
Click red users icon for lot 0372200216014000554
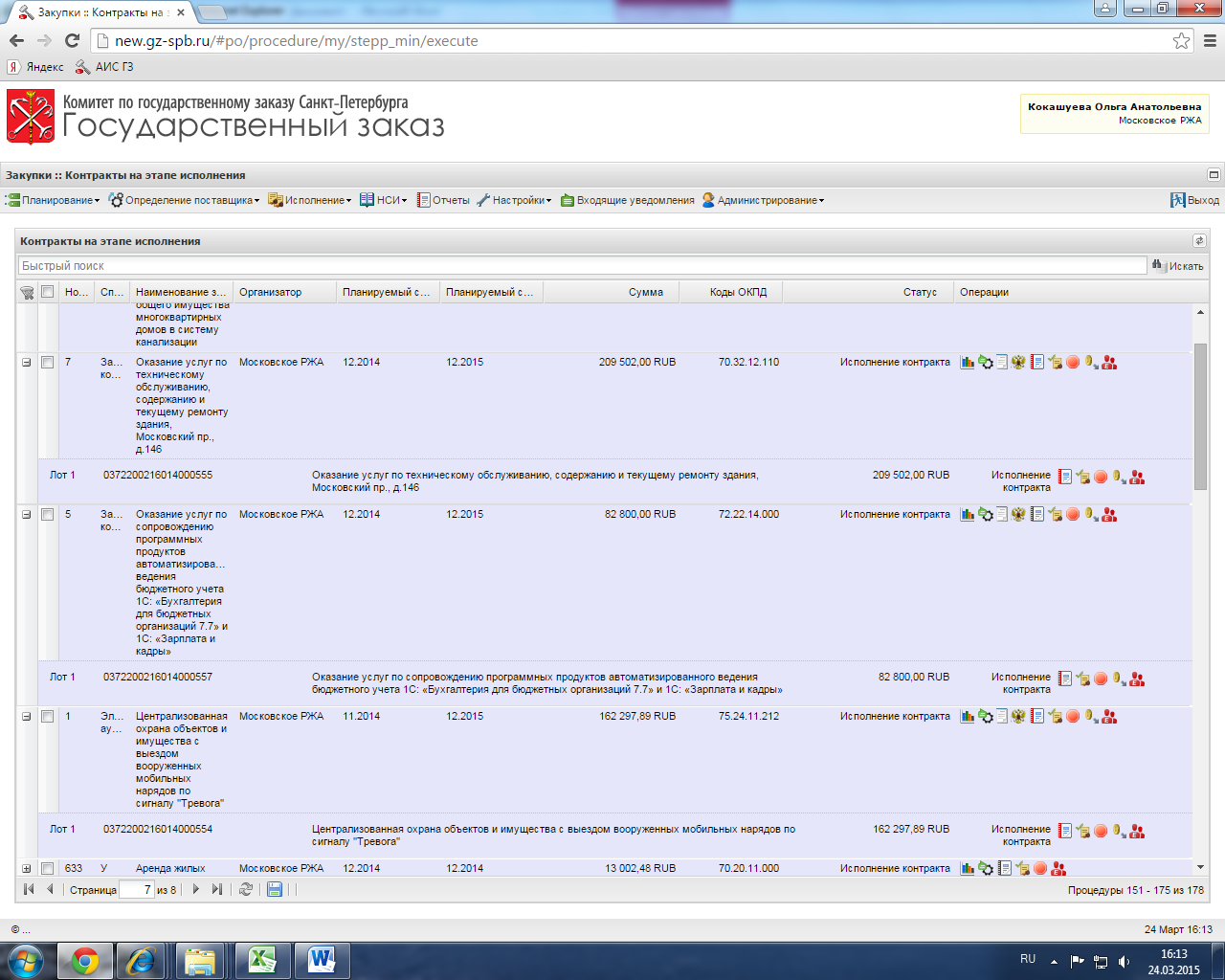point(1137,831)
